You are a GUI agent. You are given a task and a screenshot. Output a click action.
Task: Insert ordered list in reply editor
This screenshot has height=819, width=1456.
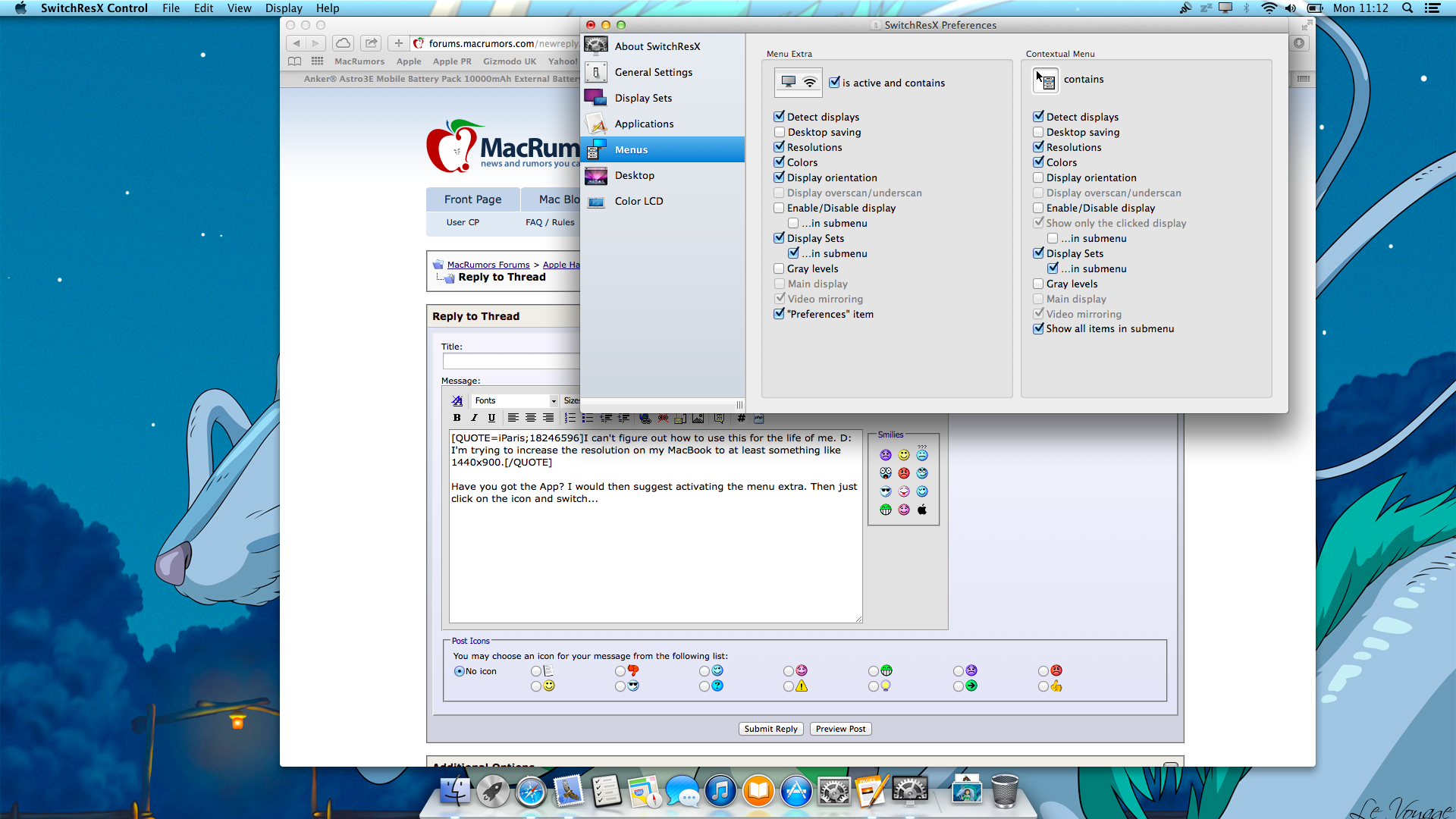click(x=570, y=418)
